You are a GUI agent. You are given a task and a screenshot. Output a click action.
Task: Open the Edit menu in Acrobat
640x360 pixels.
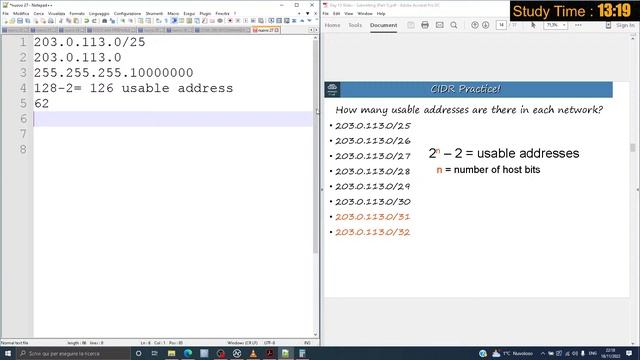point(336,13)
